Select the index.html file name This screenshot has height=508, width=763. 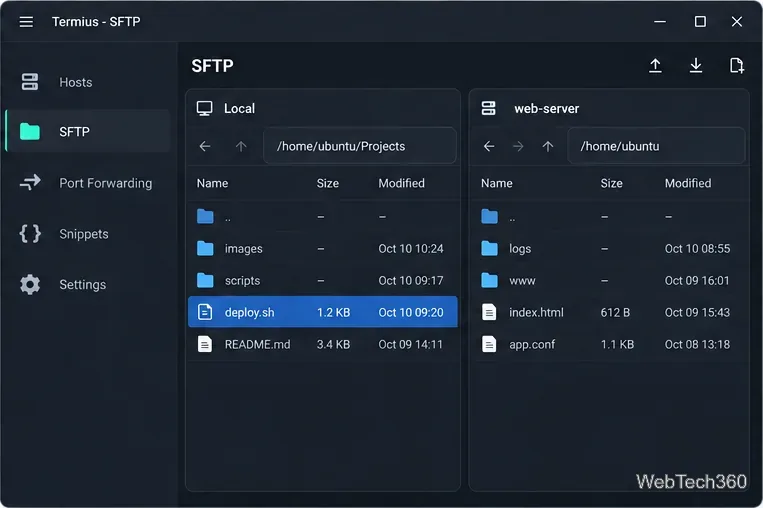(536, 312)
